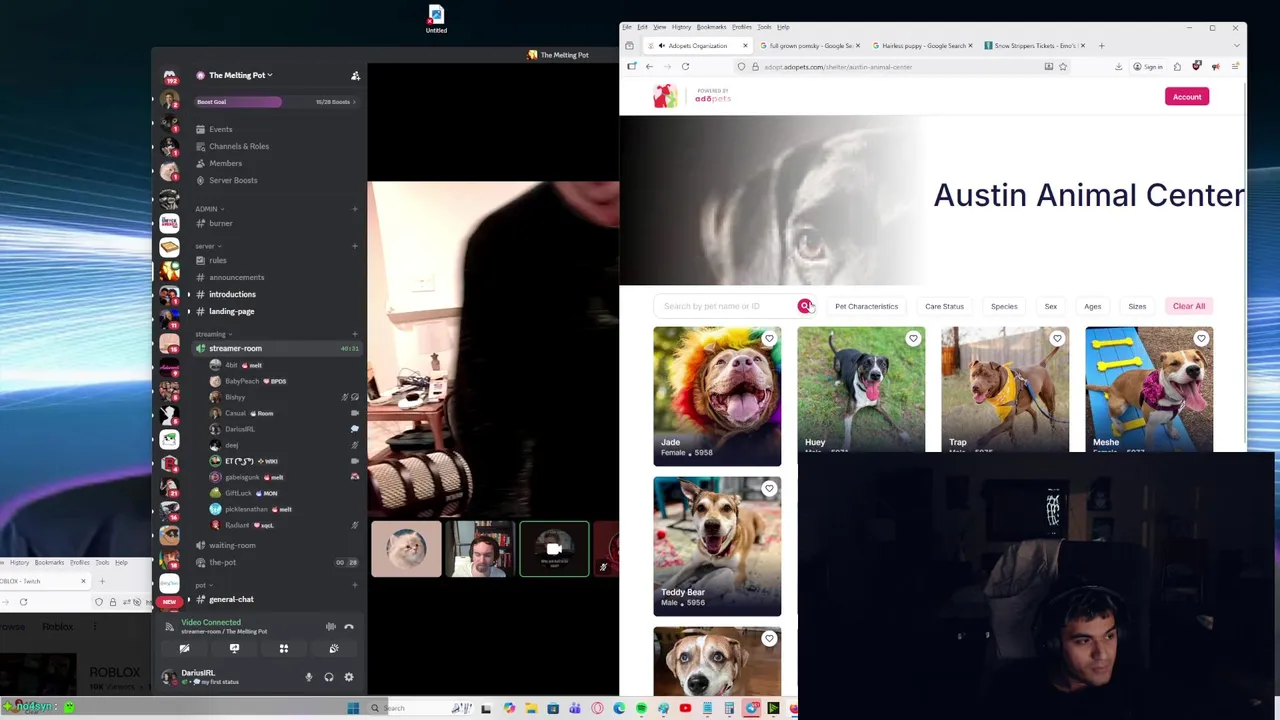Switch to the Hairless puppy Google tab
Image resolution: width=1280 pixels, height=720 pixels.
(x=922, y=46)
